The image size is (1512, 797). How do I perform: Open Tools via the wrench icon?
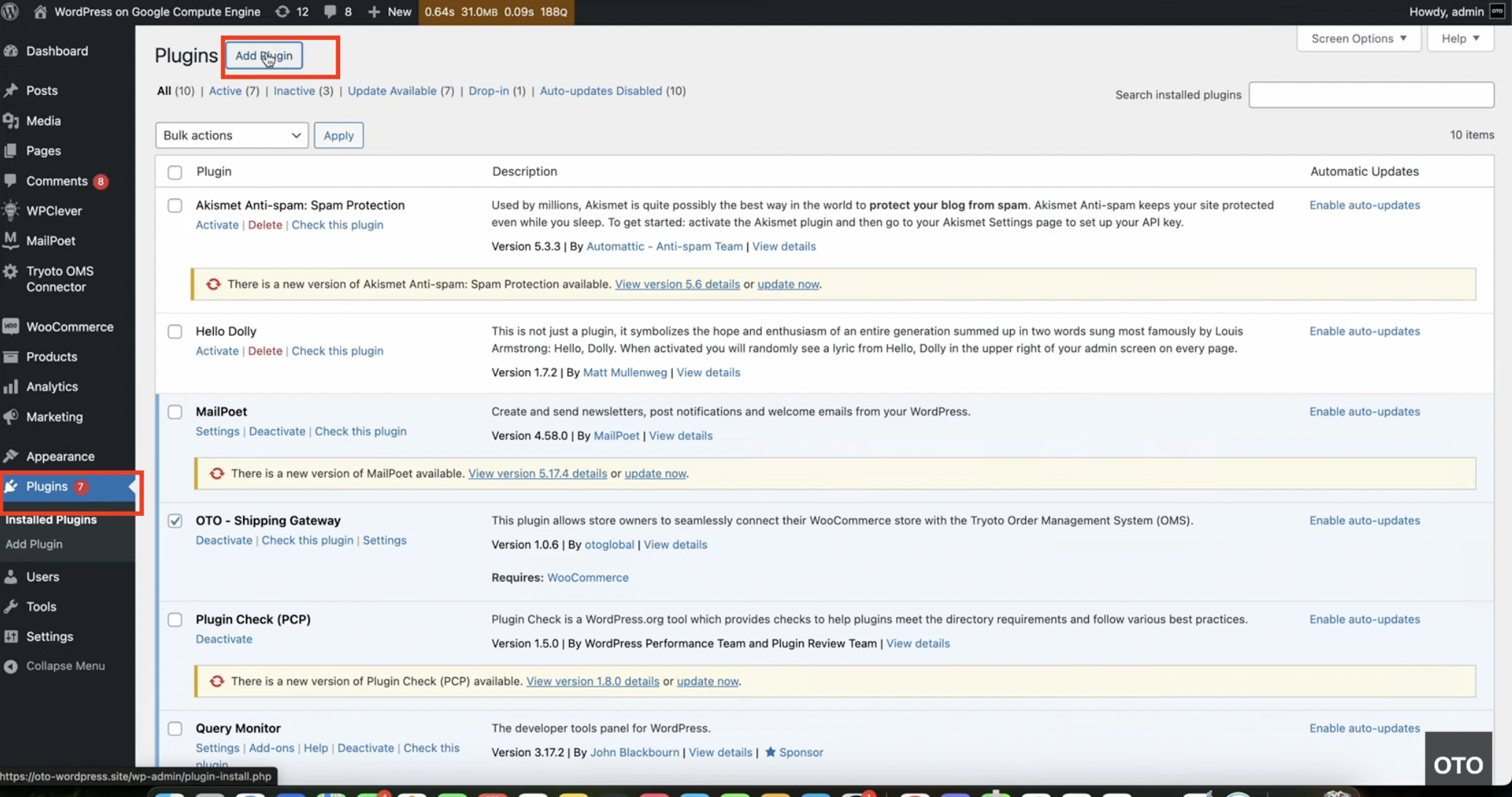click(11, 606)
